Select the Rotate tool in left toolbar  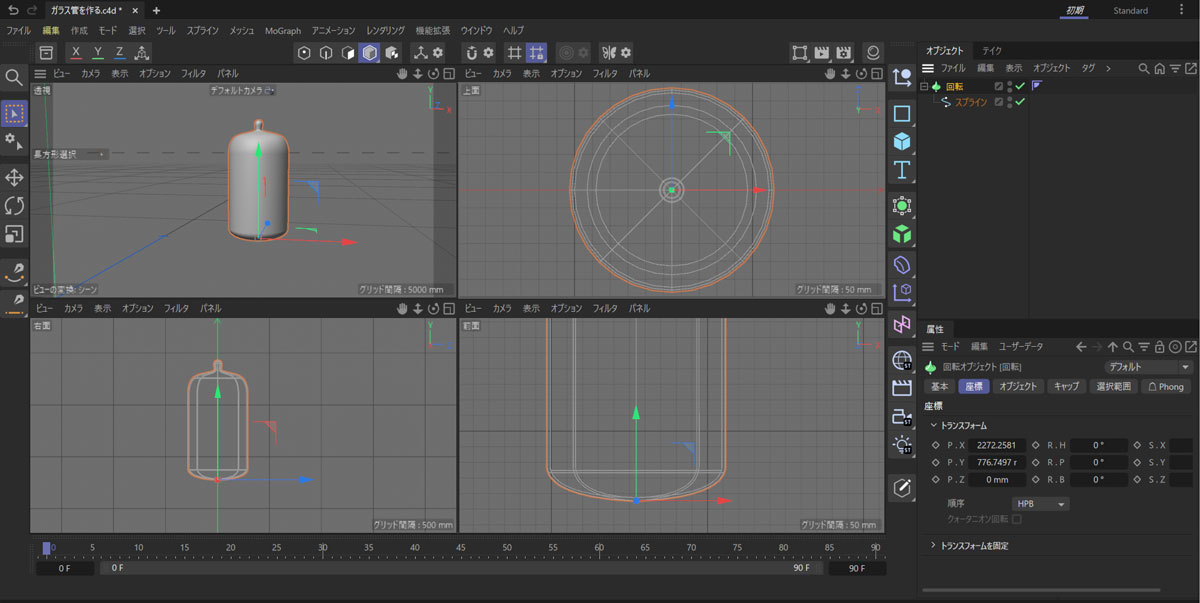pos(14,206)
